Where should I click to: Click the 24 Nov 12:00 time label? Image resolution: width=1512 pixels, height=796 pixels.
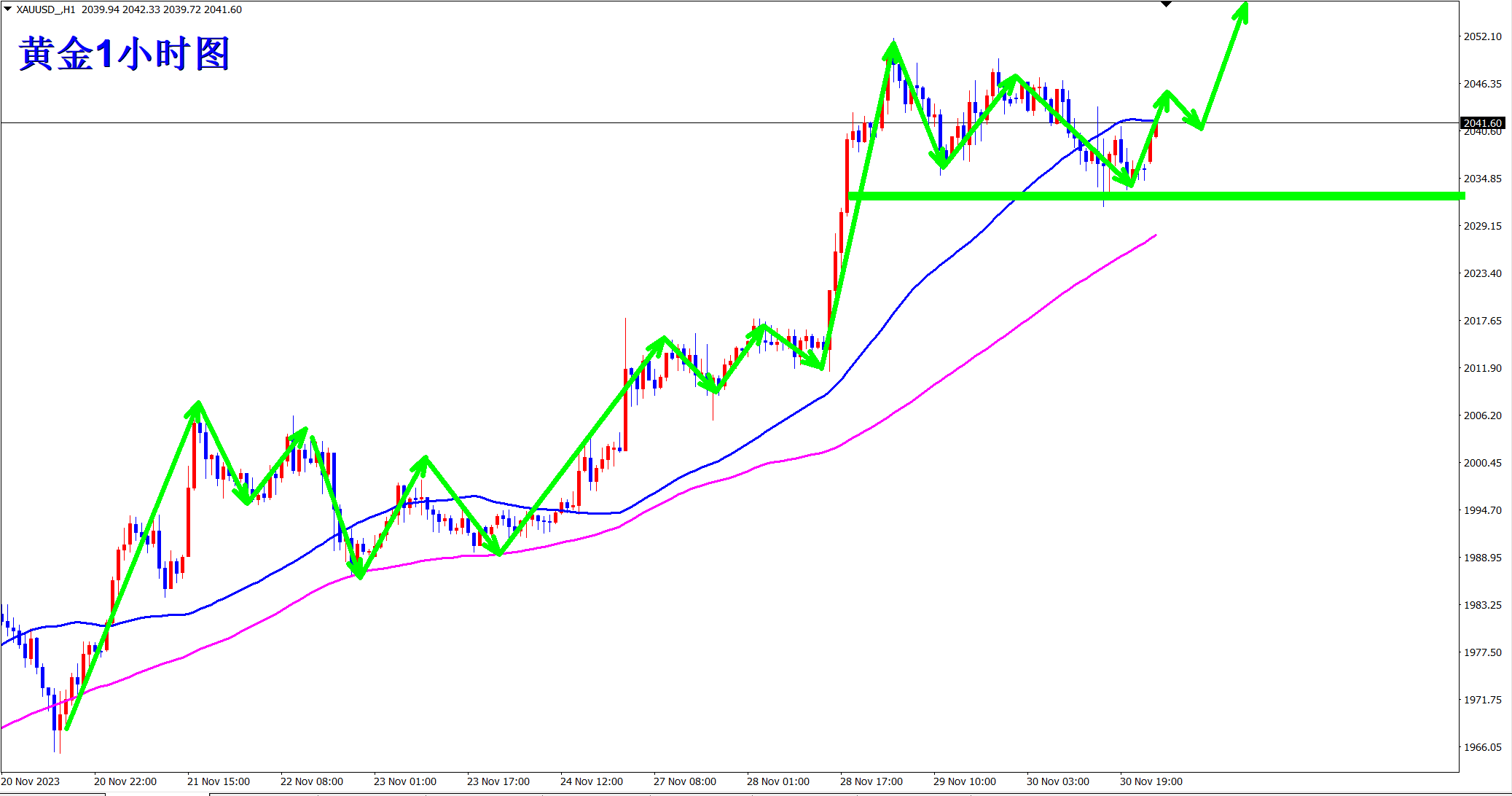(591, 781)
